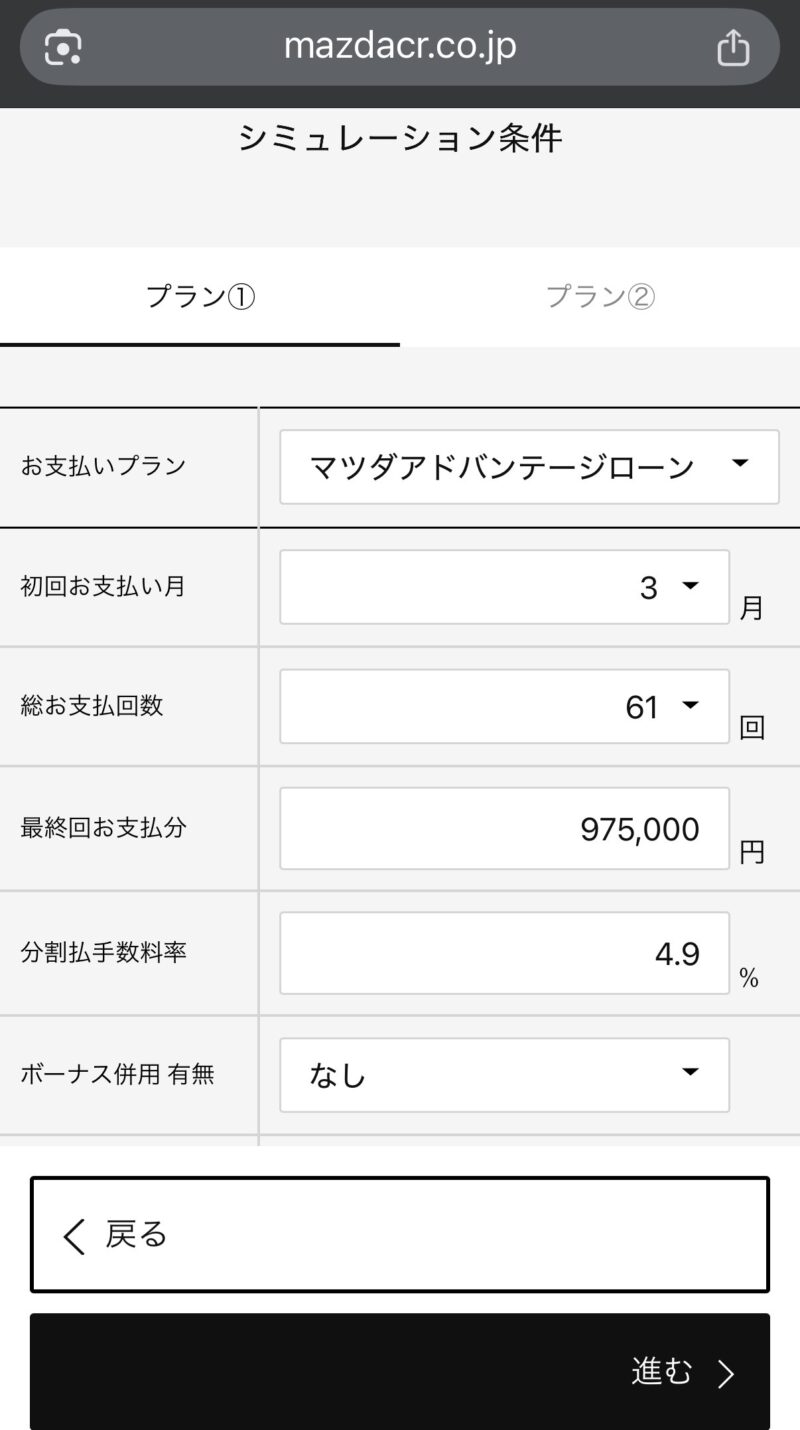Tap the reader/scan icon beside URL
Screen dimensions: 800x1430
click(63, 47)
